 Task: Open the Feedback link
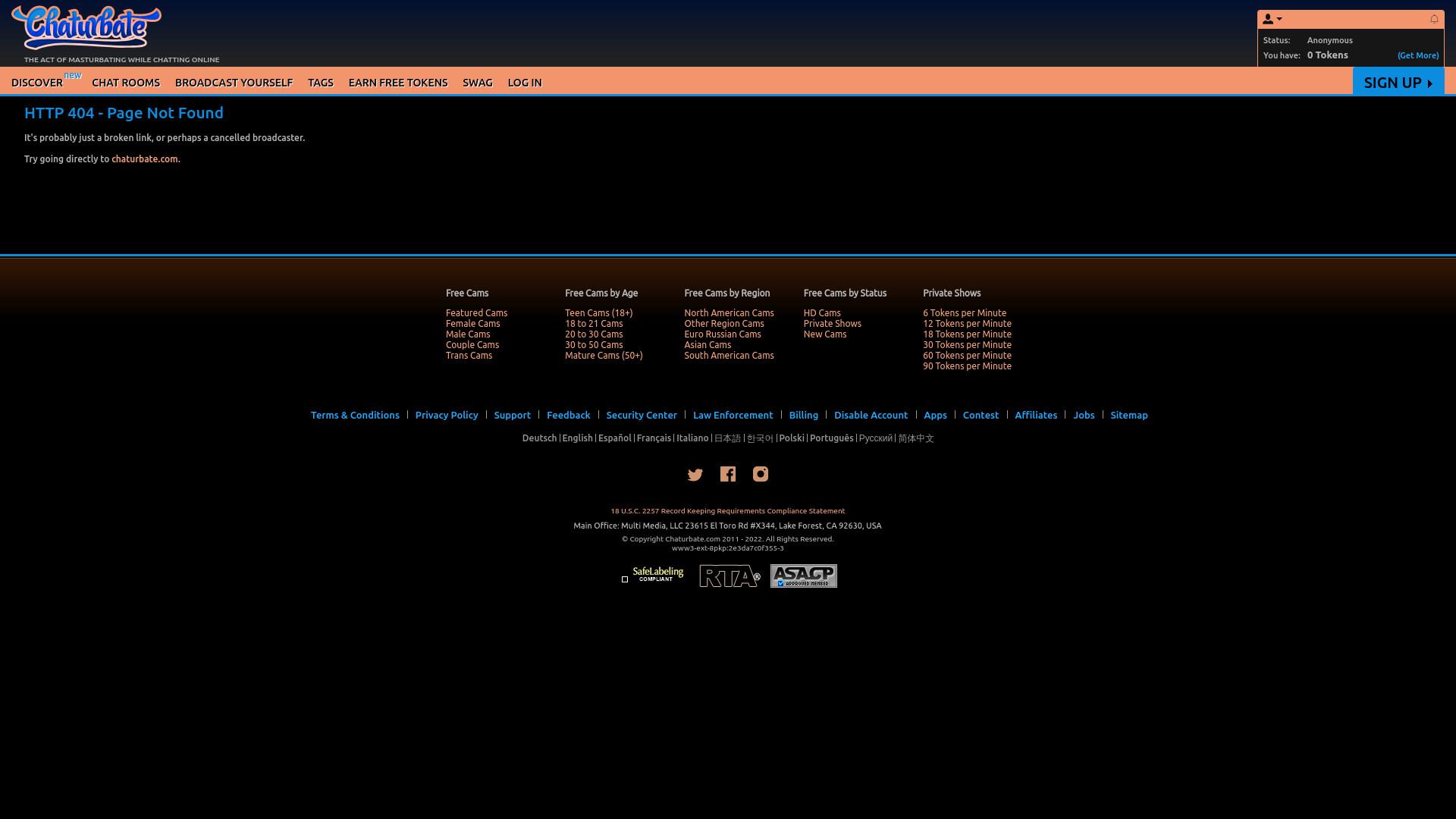(x=568, y=416)
